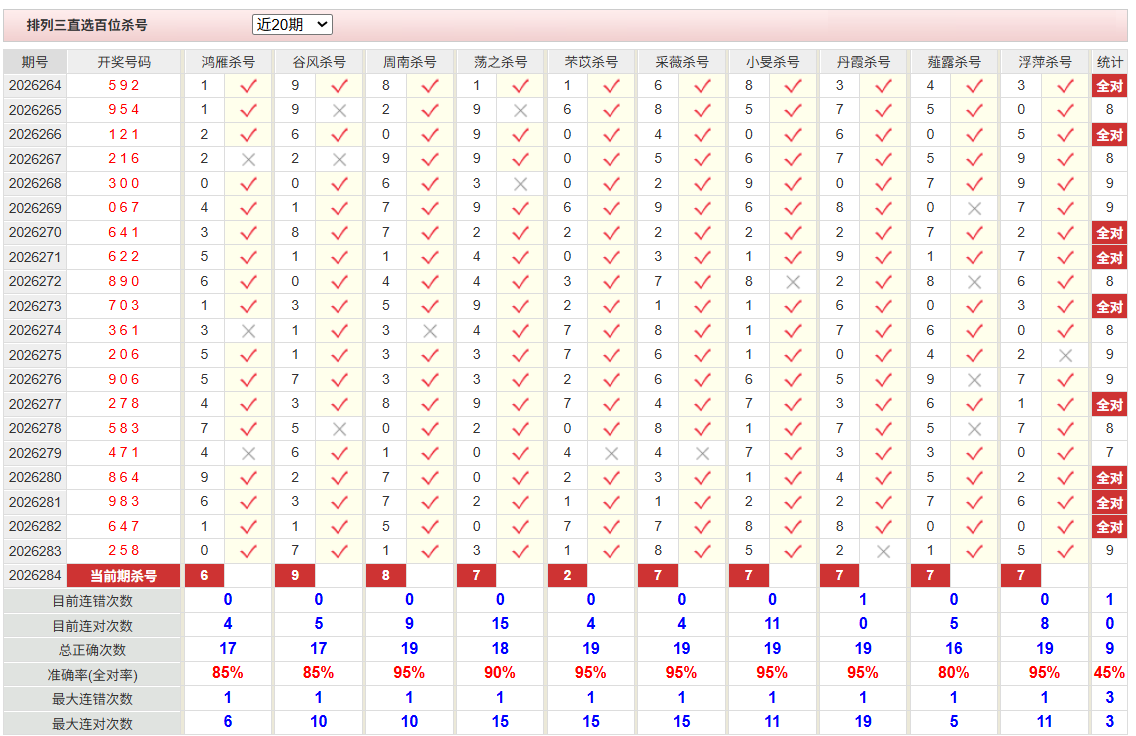Image resolution: width=1136 pixels, height=736 pixels.
Task: Click the 总正确次数 row label
Action: (x=92, y=650)
